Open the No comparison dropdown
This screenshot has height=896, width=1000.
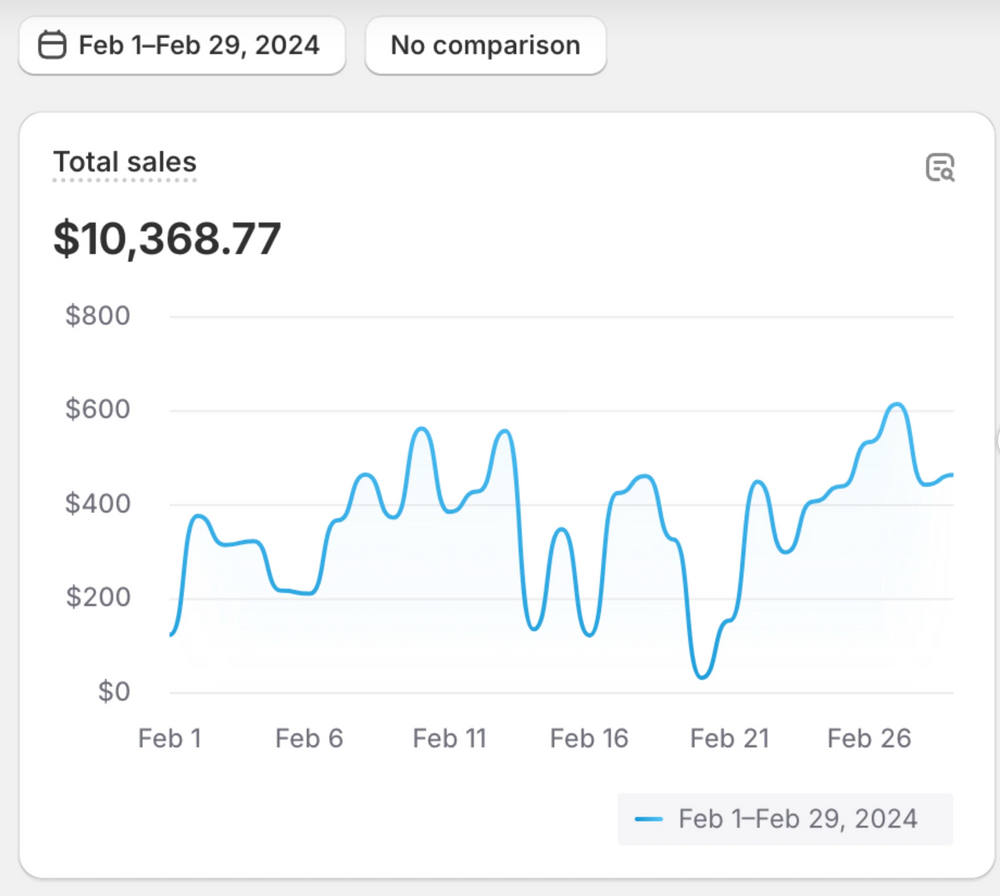[x=485, y=46]
